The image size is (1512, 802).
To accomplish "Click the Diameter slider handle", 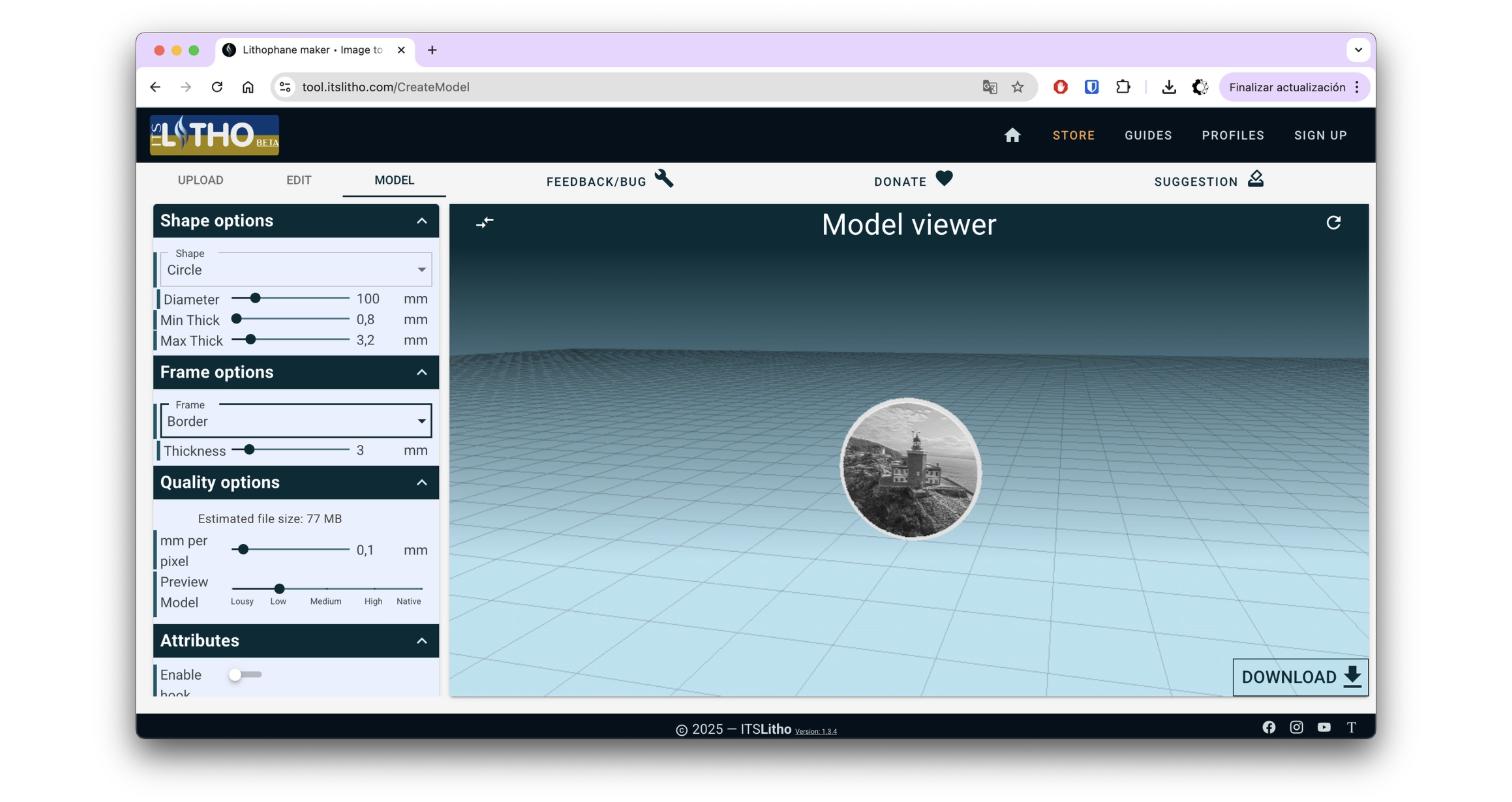I will (x=255, y=298).
